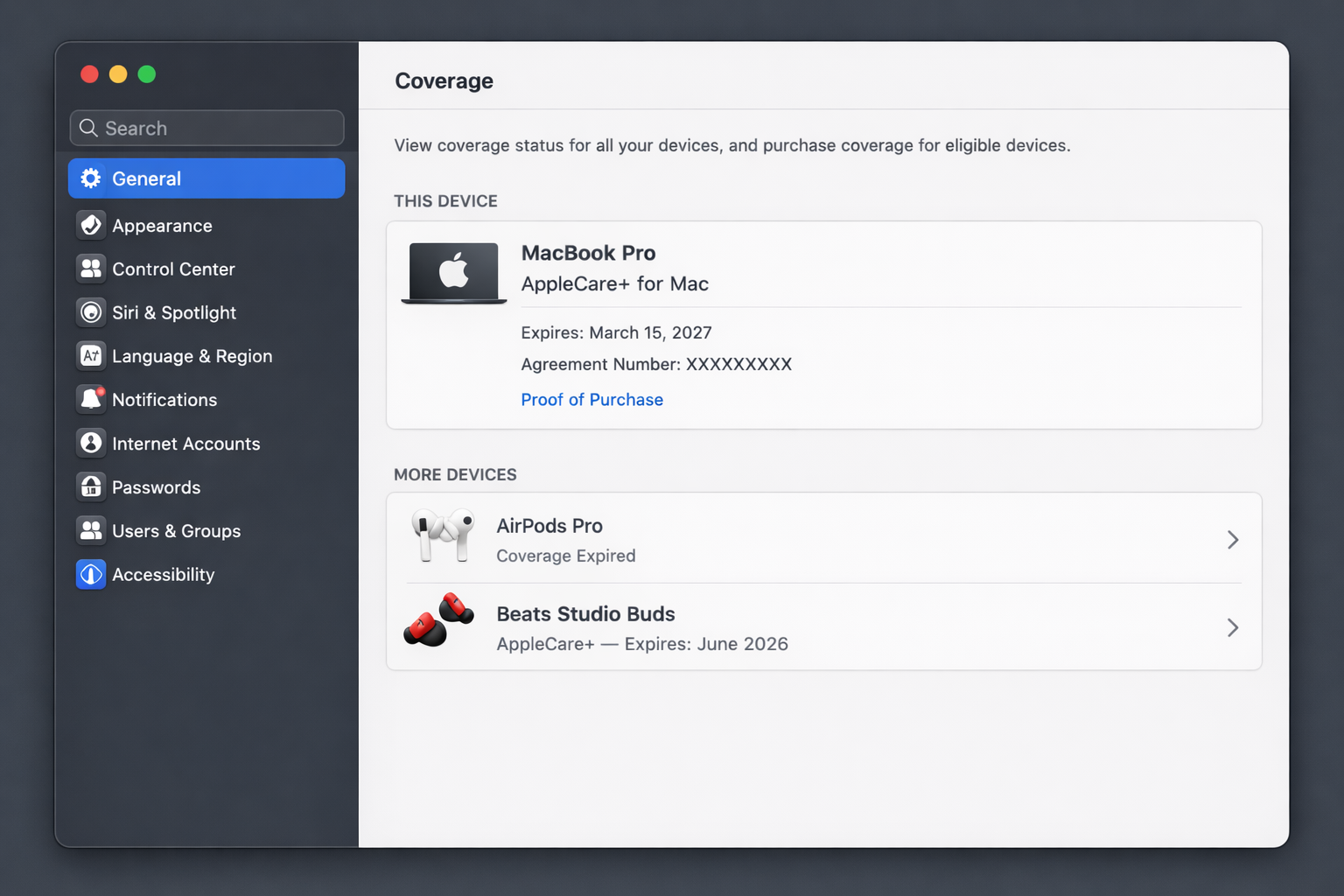
Task: Click the Agreement Number text
Action: [656, 364]
